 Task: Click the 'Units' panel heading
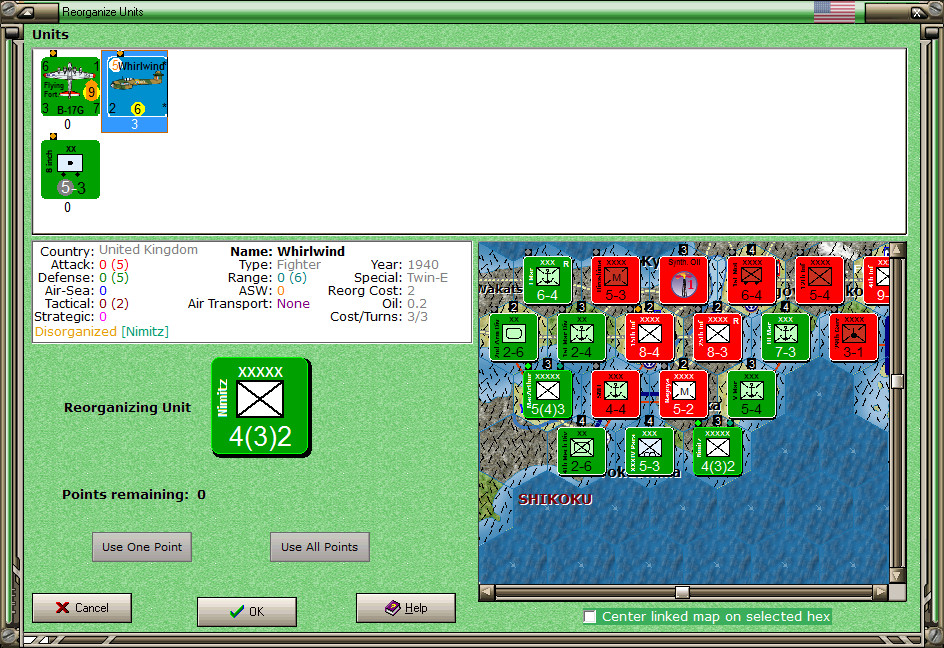51,34
